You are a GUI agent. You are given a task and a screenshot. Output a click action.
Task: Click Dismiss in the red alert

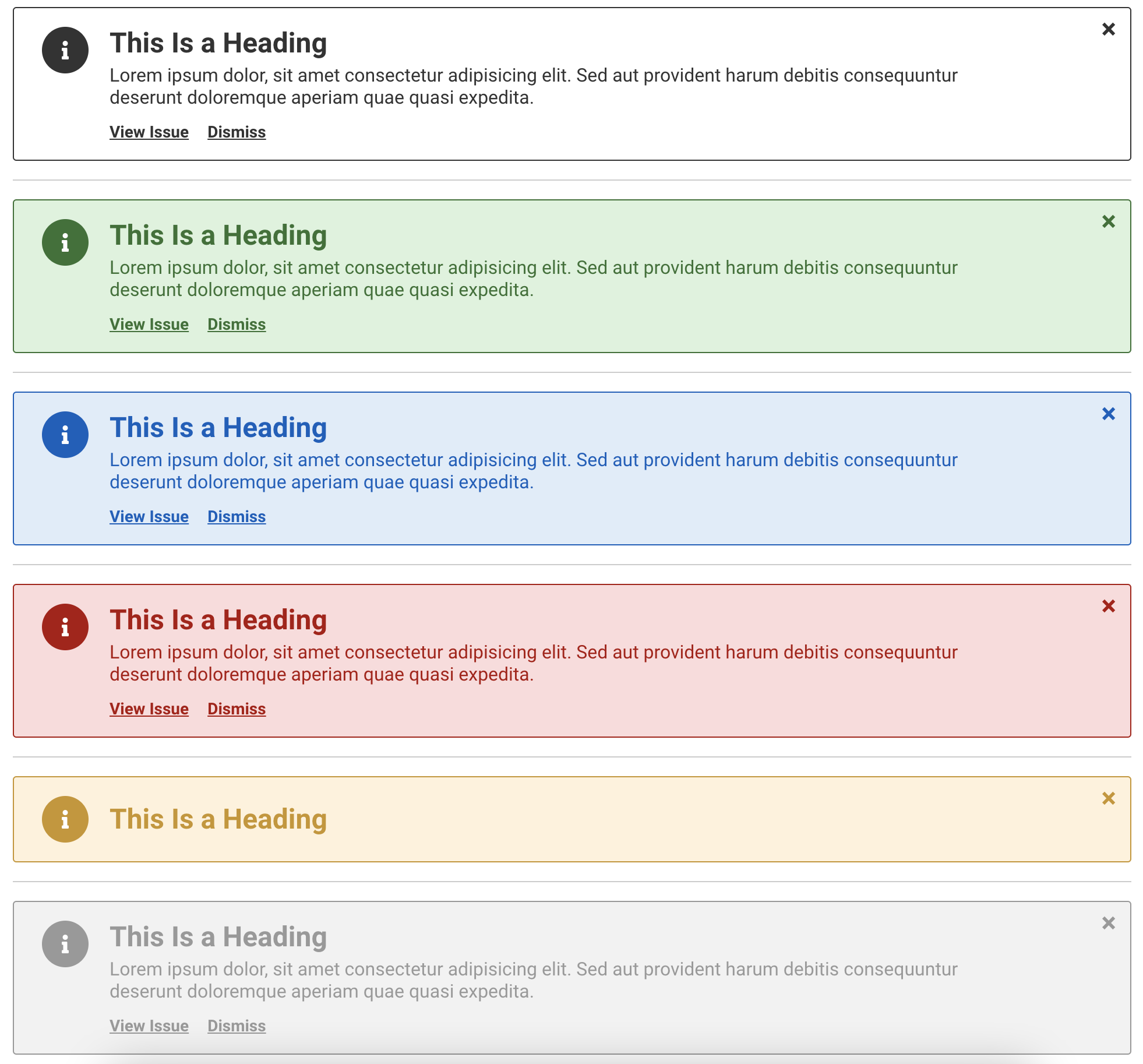click(x=237, y=709)
